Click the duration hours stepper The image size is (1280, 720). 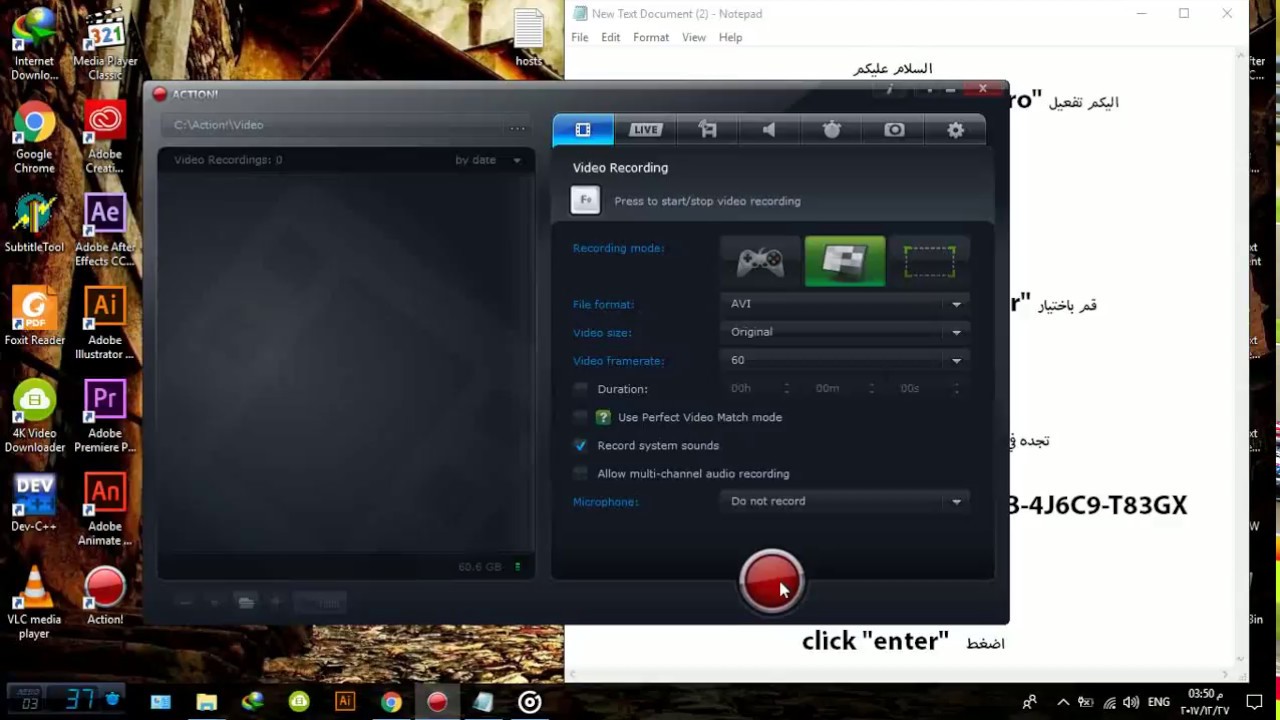[786, 388]
